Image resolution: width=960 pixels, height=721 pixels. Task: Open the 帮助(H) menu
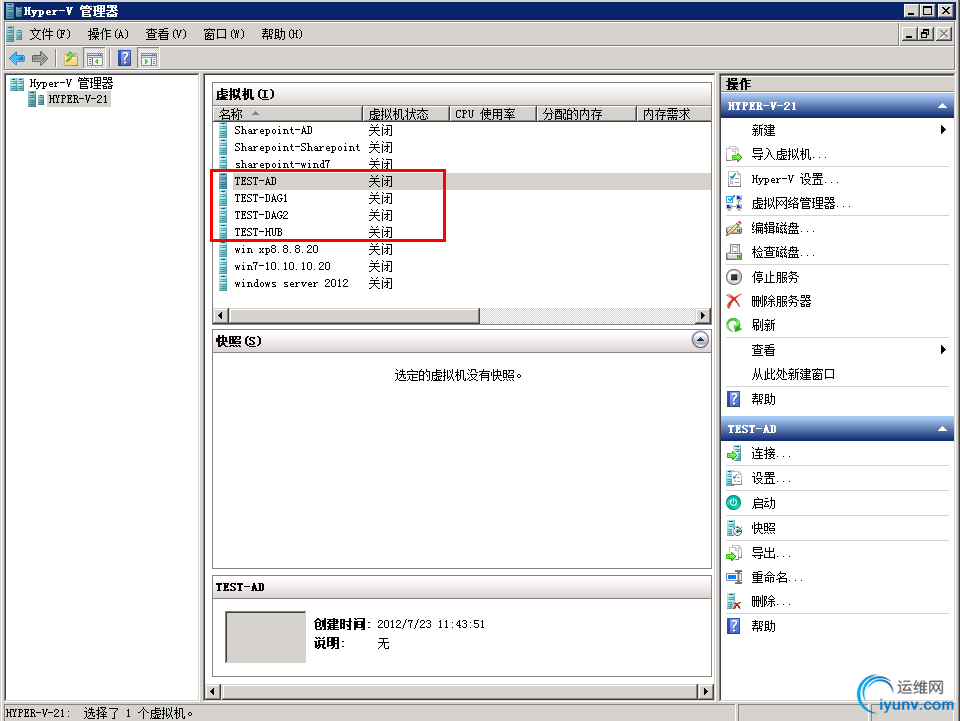click(282, 34)
